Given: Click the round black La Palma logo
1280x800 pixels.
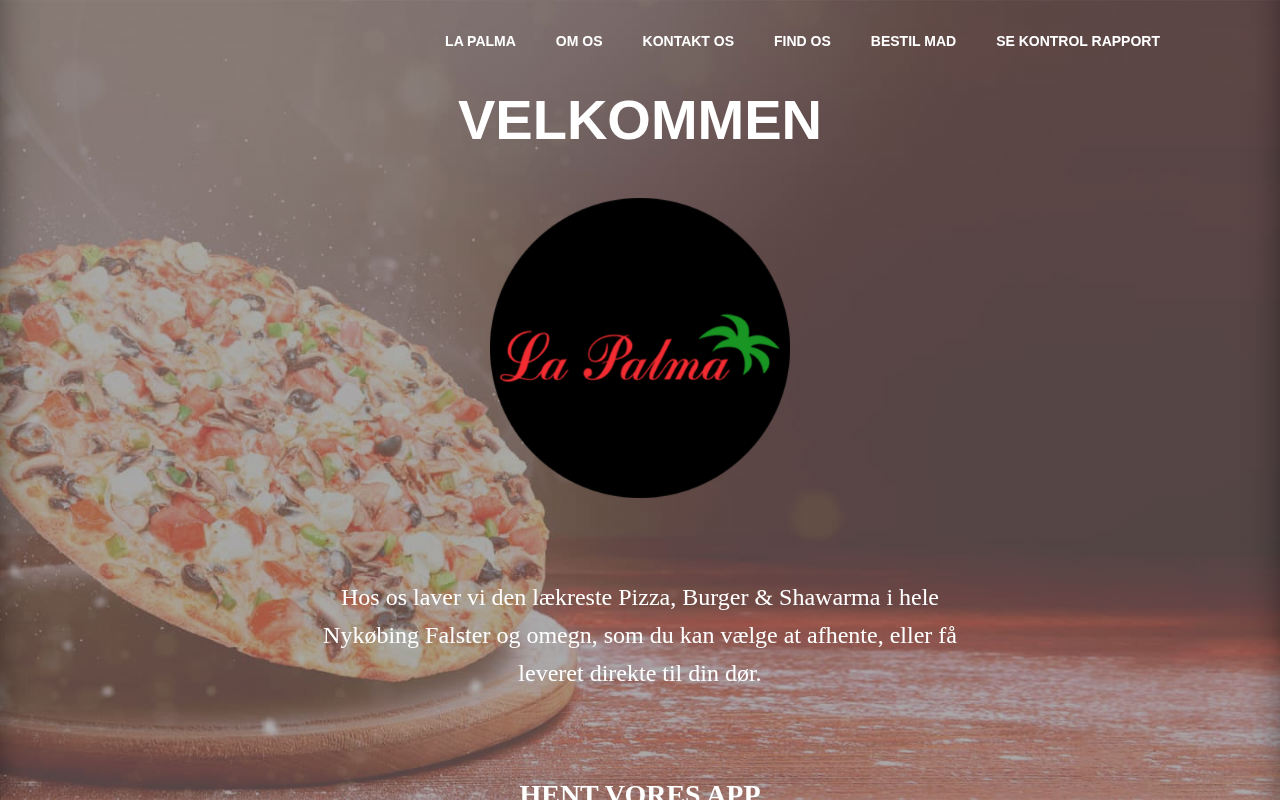Looking at the screenshot, I should click(x=640, y=348).
